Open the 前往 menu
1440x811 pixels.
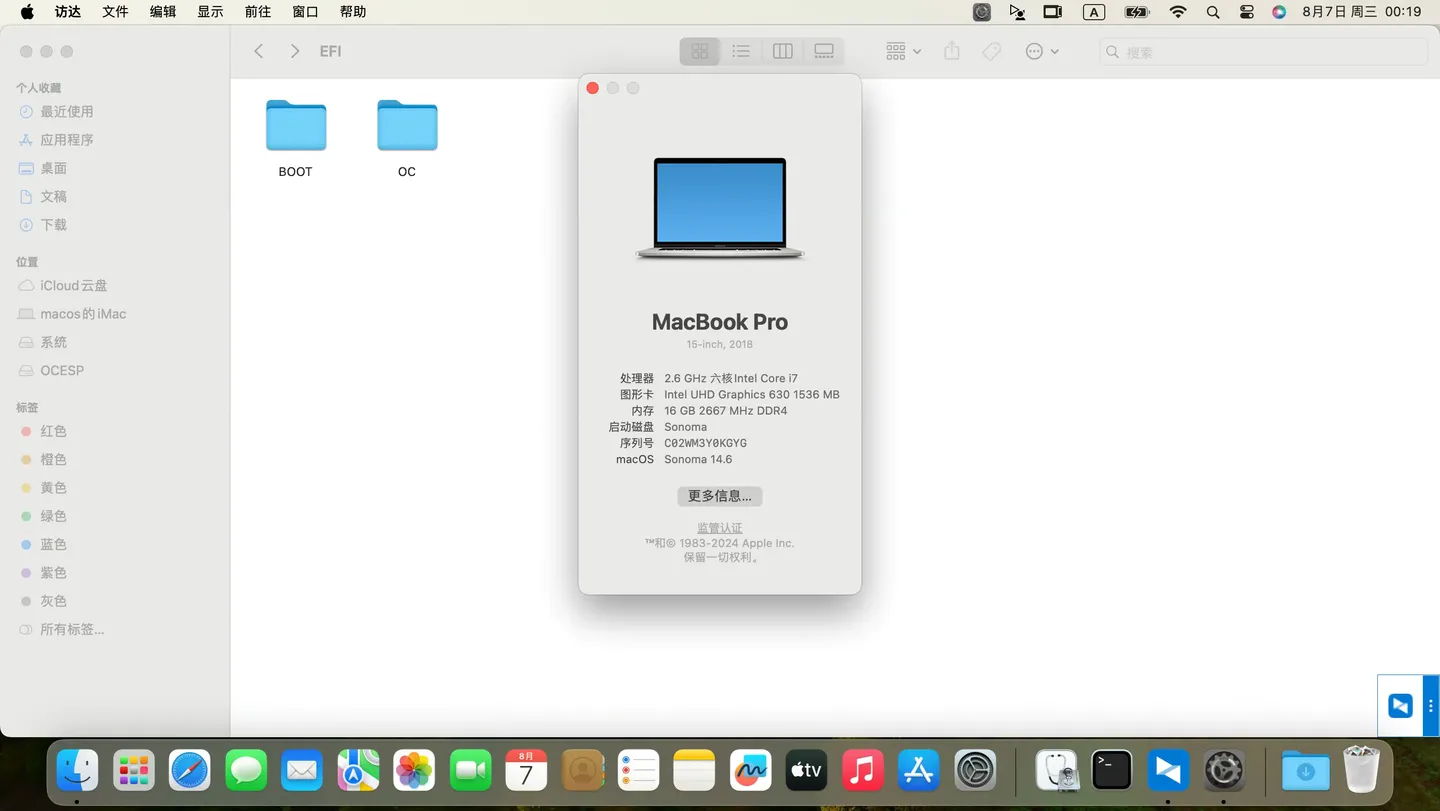[x=258, y=12]
